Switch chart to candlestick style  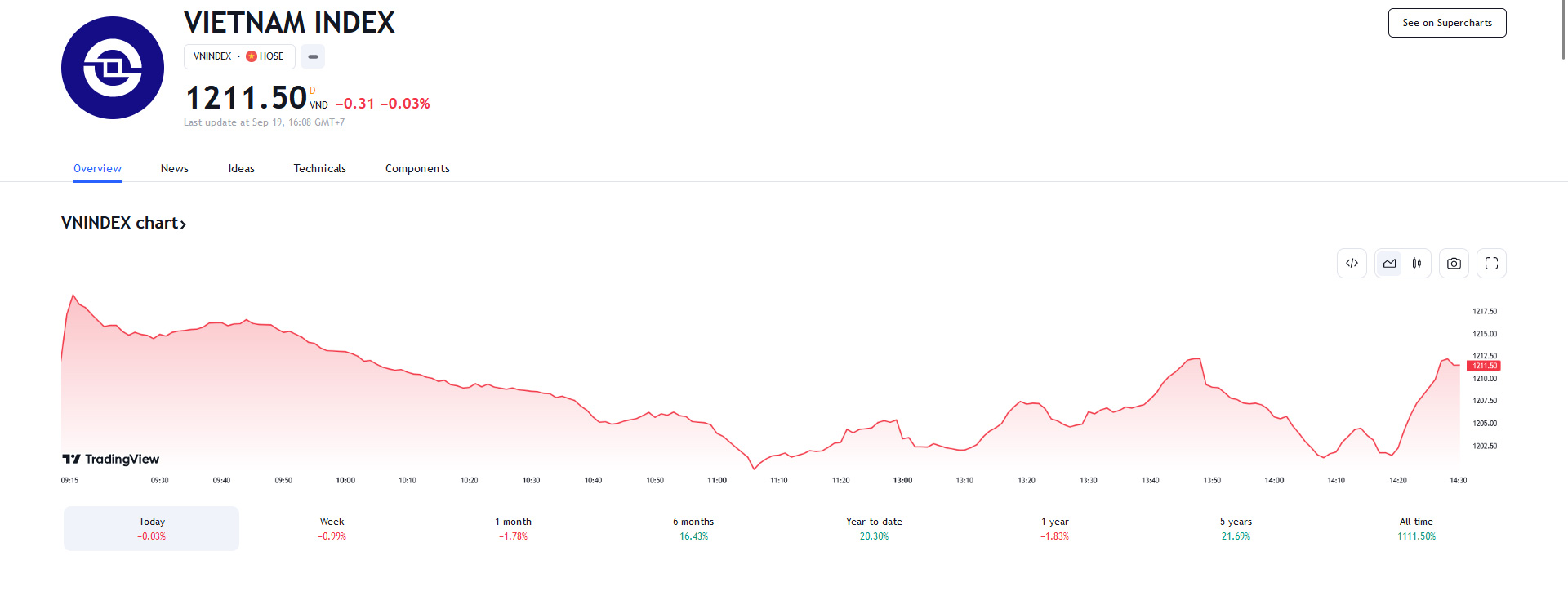(1417, 264)
